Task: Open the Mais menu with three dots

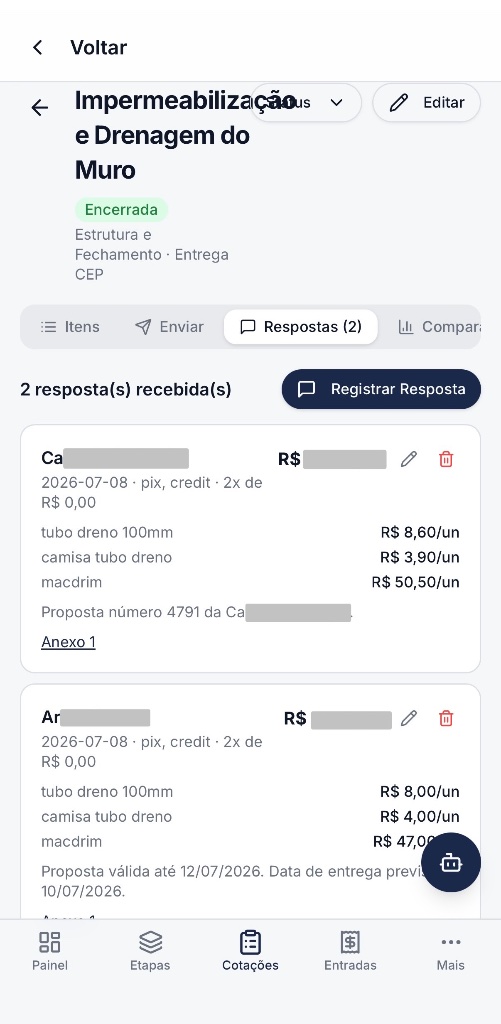Action: click(x=451, y=951)
